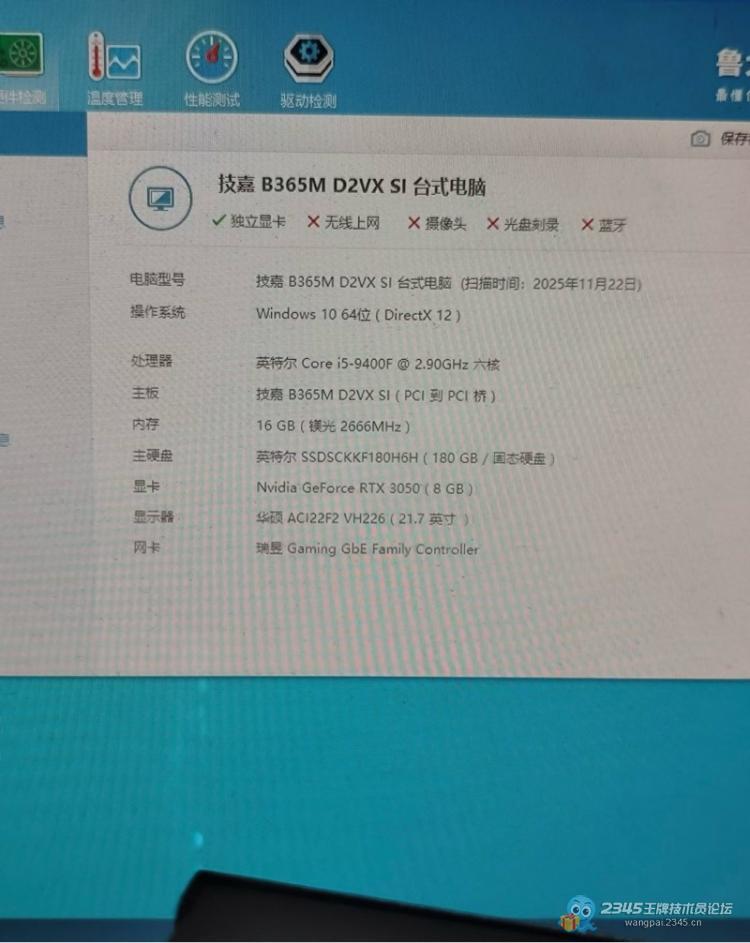Click the camera save-screenshot icon
Screen dimensions: 750x943
click(701, 139)
